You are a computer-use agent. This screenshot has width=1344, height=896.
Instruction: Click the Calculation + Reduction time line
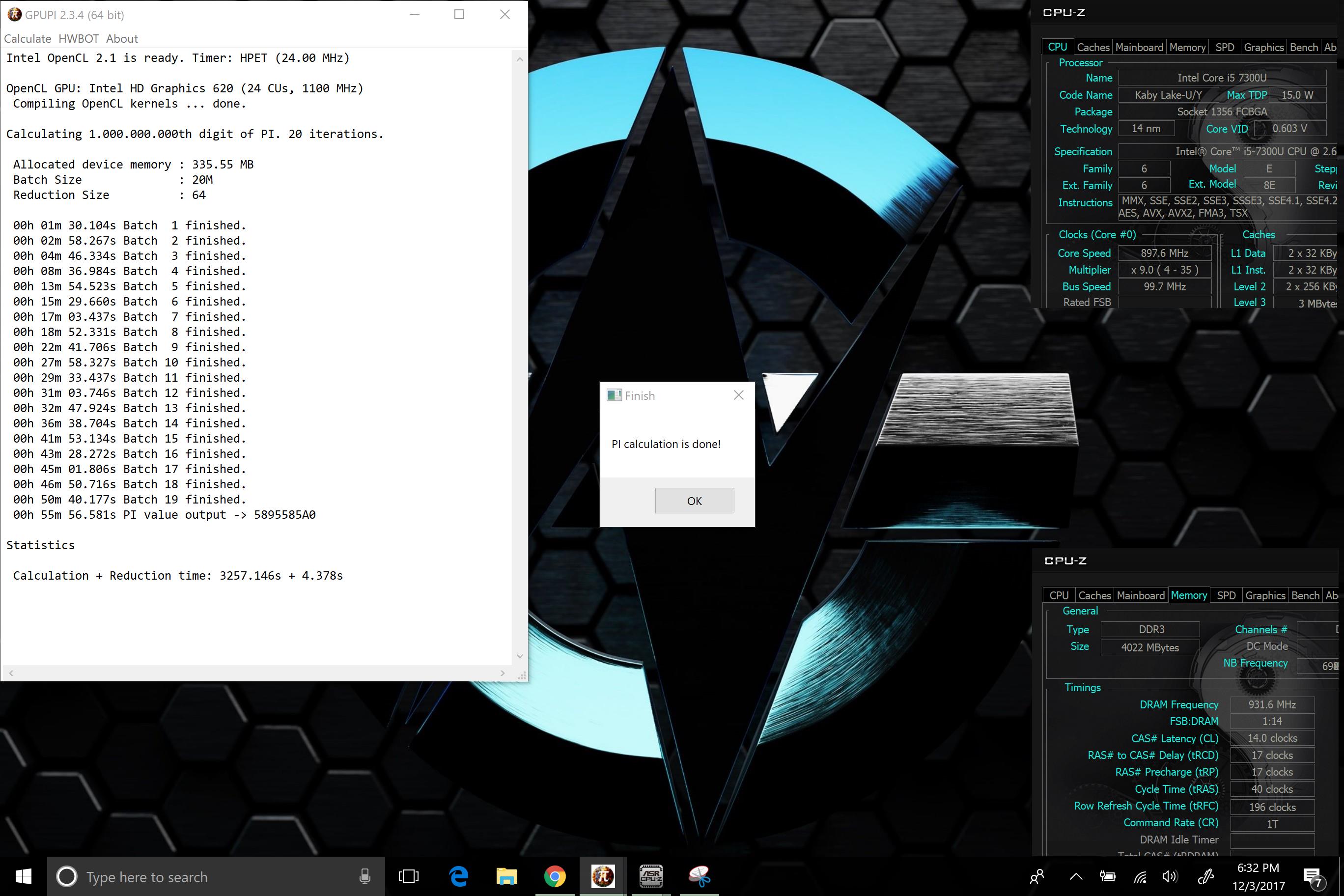178,575
